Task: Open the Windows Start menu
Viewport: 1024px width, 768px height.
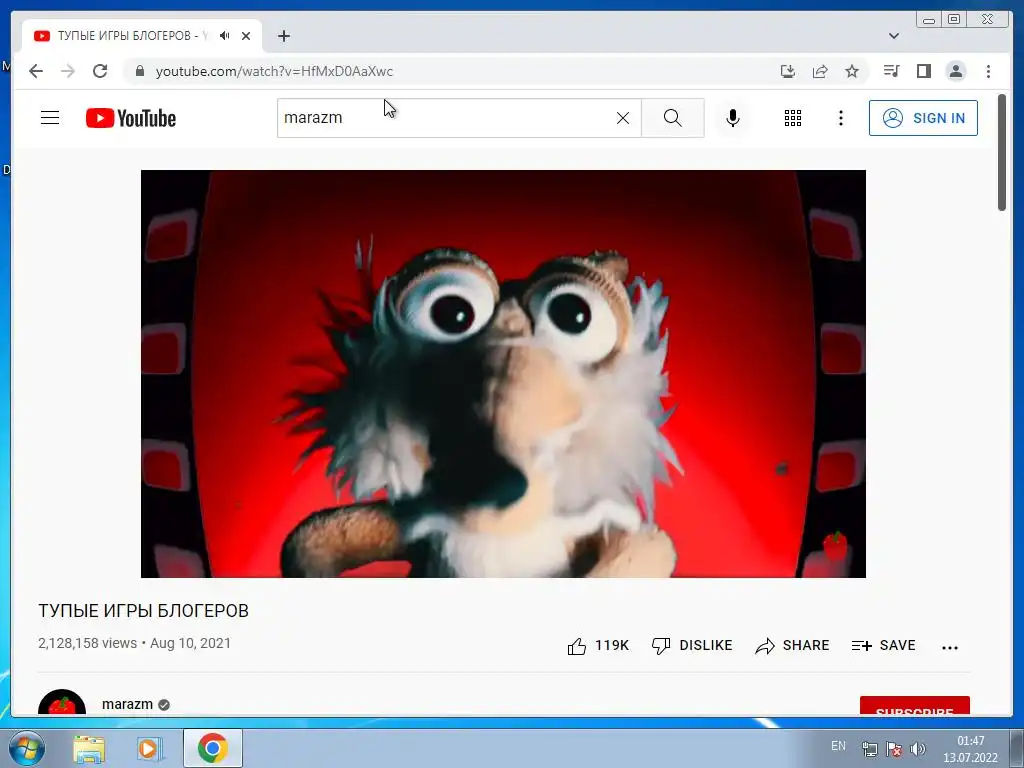Action: click(x=27, y=748)
